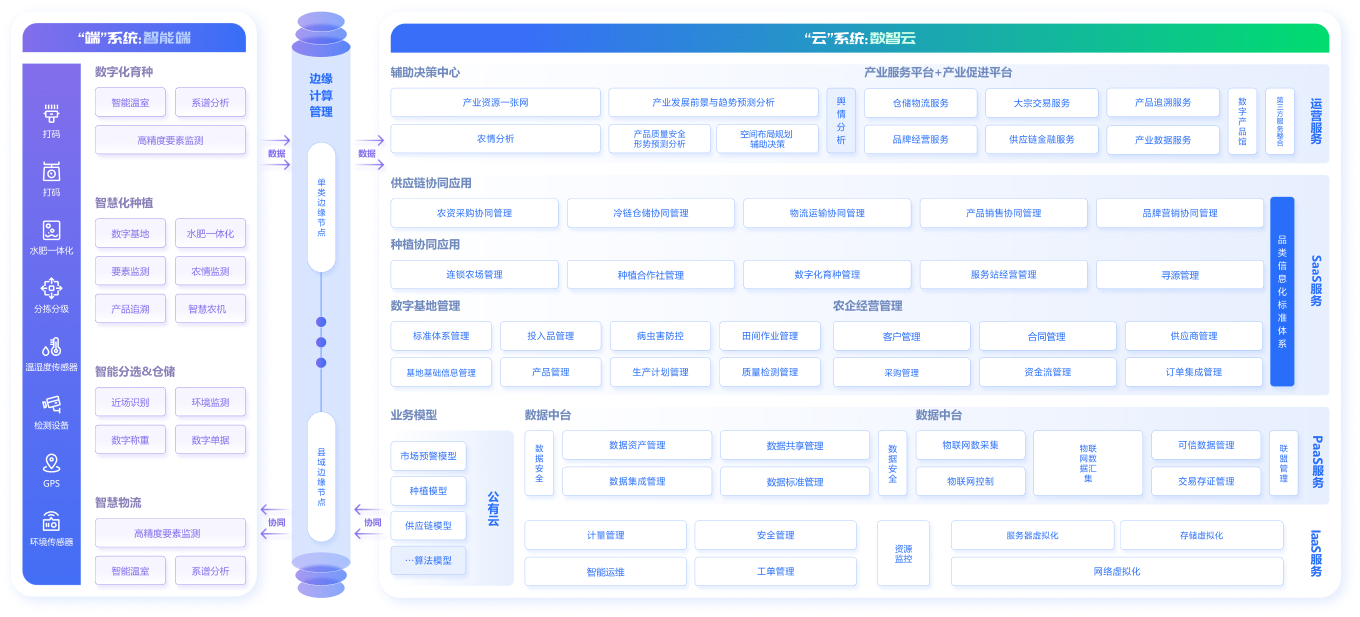Open the 数字称重 box
This screenshot has height=617, width=1360.
coord(130,440)
